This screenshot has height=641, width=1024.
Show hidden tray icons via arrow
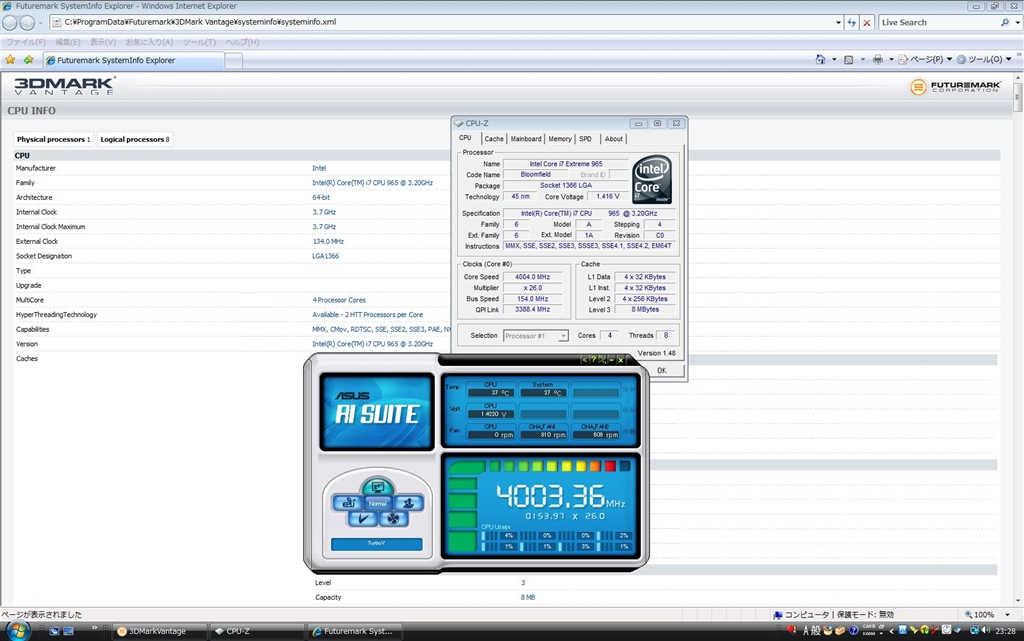point(892,631)
